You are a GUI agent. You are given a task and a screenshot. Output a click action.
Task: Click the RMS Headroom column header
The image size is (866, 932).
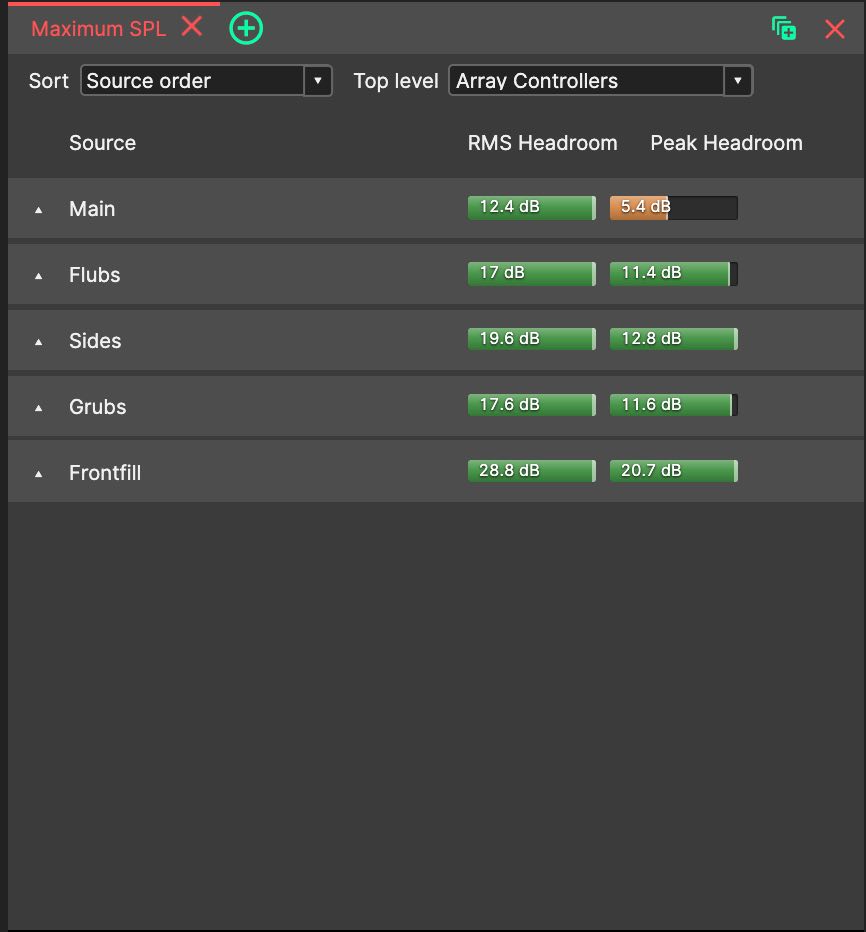543,143
